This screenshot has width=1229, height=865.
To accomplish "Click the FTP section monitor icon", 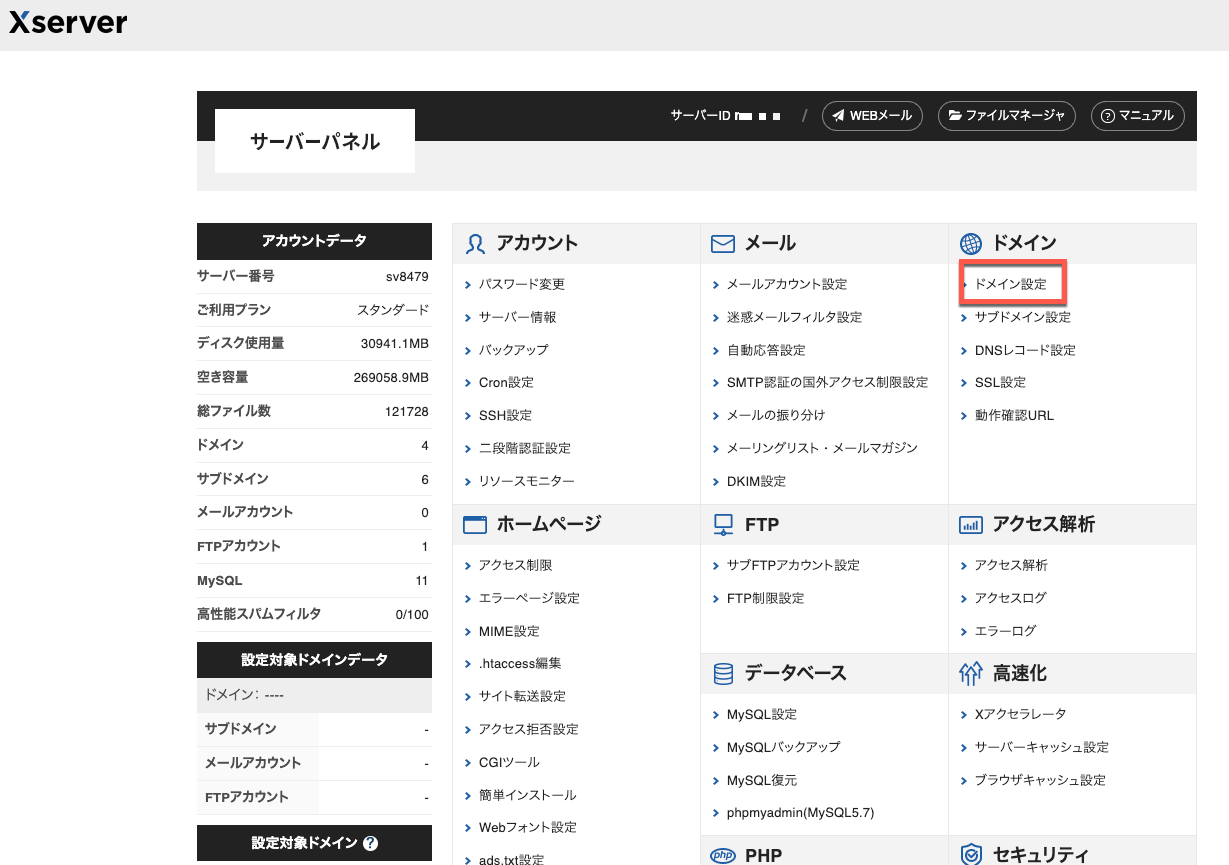I will click(x=723, y=524).
